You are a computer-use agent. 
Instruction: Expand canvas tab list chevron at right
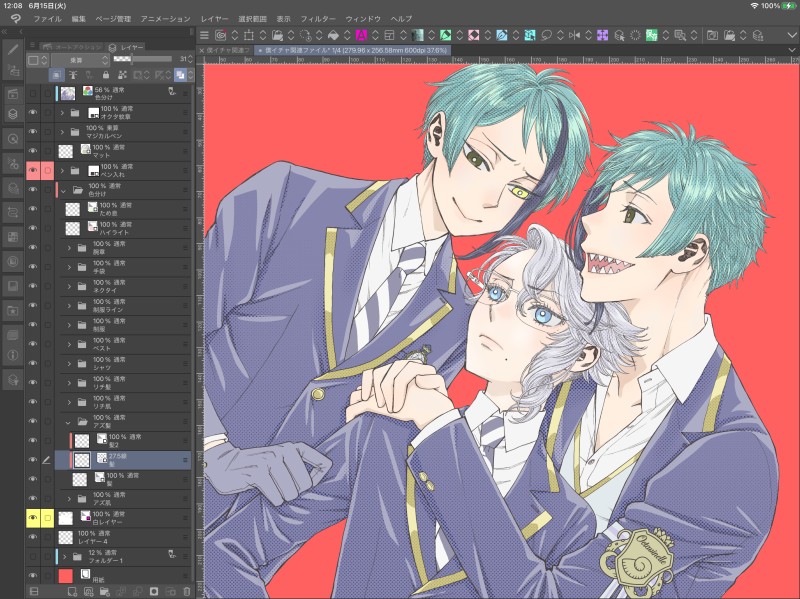792,50
